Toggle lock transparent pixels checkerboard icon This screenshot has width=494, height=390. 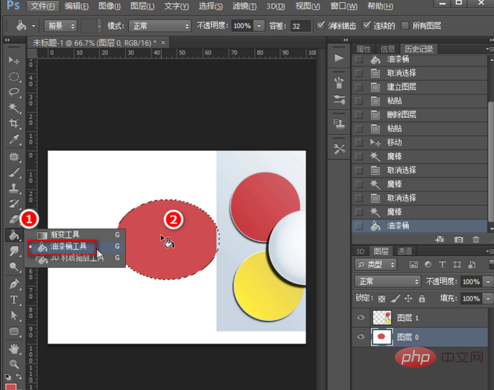[x=382, y=299]
